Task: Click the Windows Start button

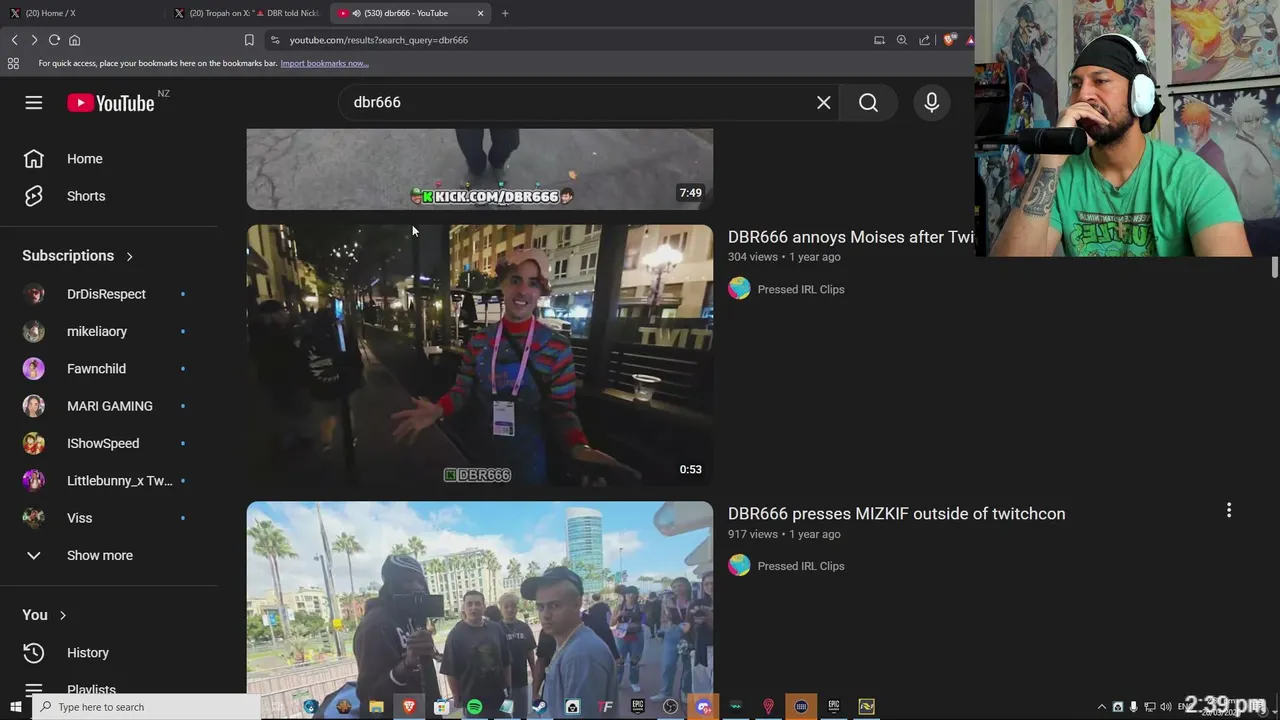Action: tap(15, 707)
